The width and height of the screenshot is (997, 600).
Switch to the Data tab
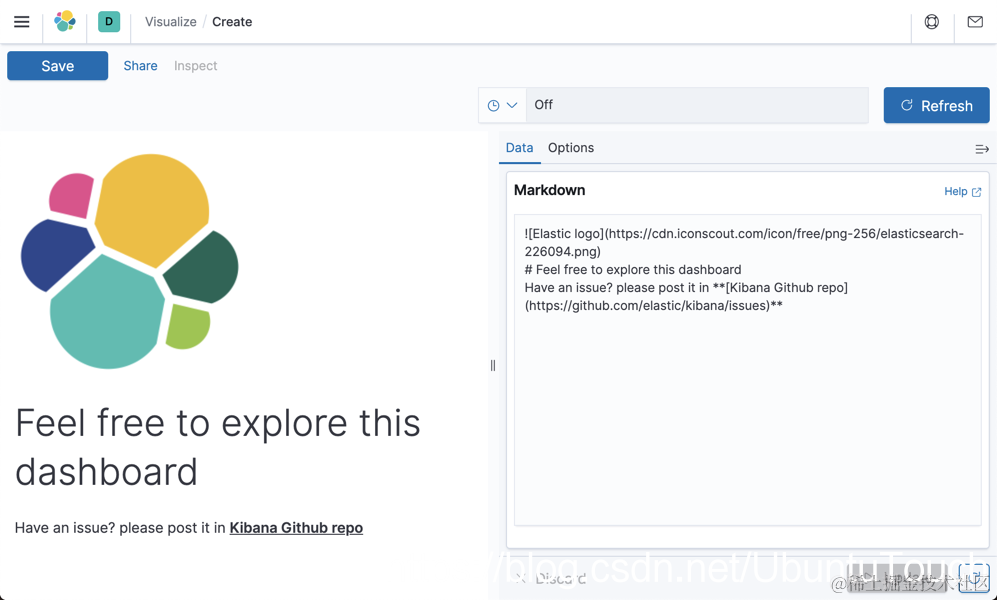519,147
